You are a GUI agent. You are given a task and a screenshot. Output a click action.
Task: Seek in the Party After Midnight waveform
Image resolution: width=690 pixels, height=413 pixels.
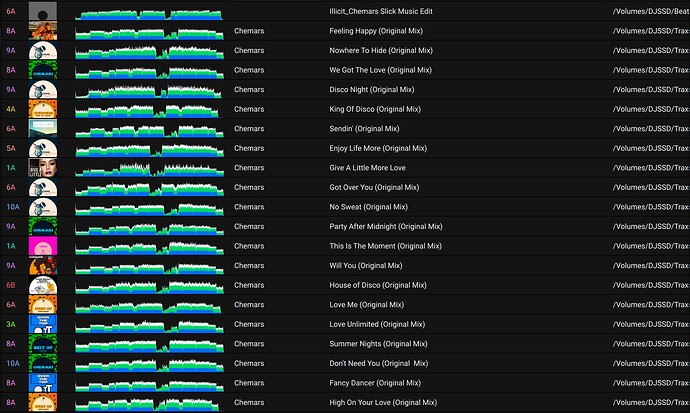pyautogui.click(x=149, y=227)
